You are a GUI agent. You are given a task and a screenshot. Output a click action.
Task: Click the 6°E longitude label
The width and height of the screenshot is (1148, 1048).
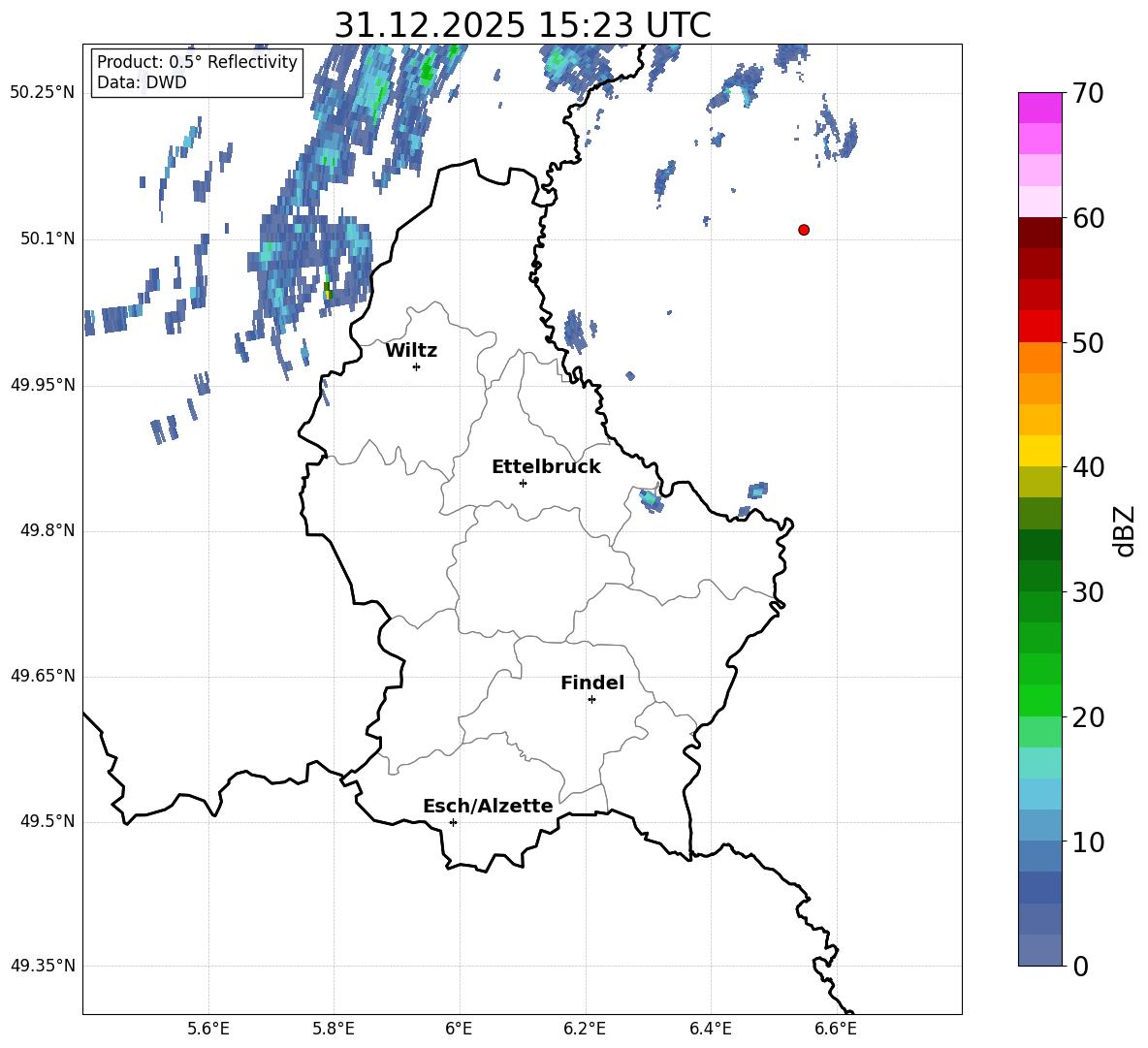(459, 1029)
